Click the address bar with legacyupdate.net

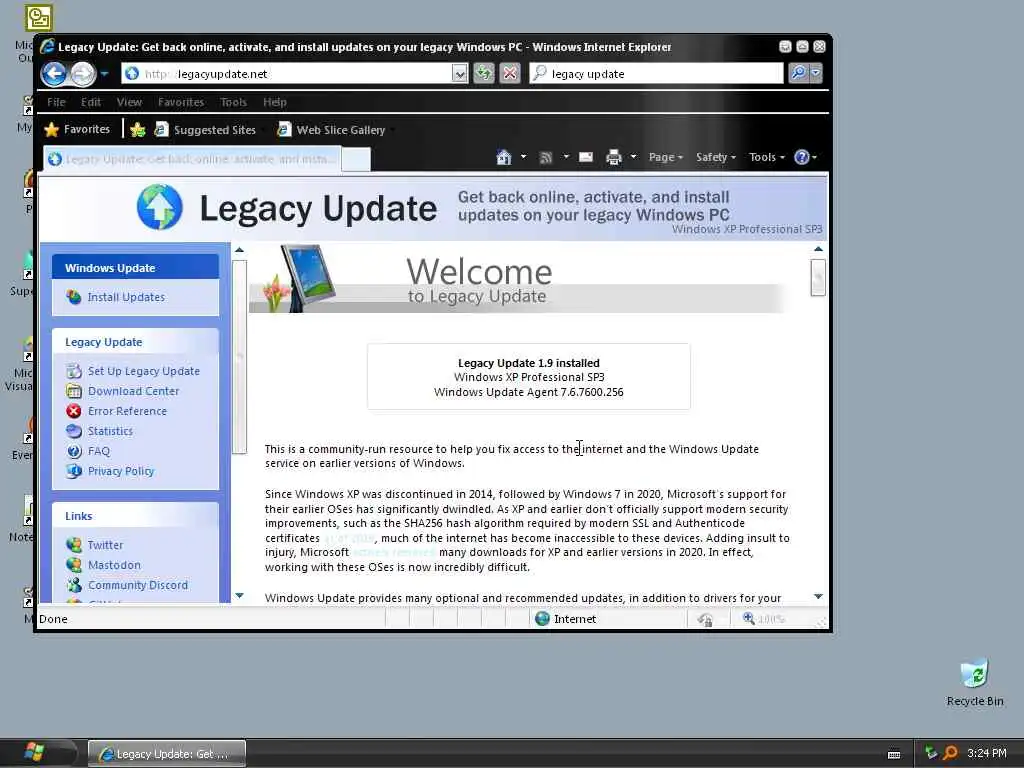(287, 74)
